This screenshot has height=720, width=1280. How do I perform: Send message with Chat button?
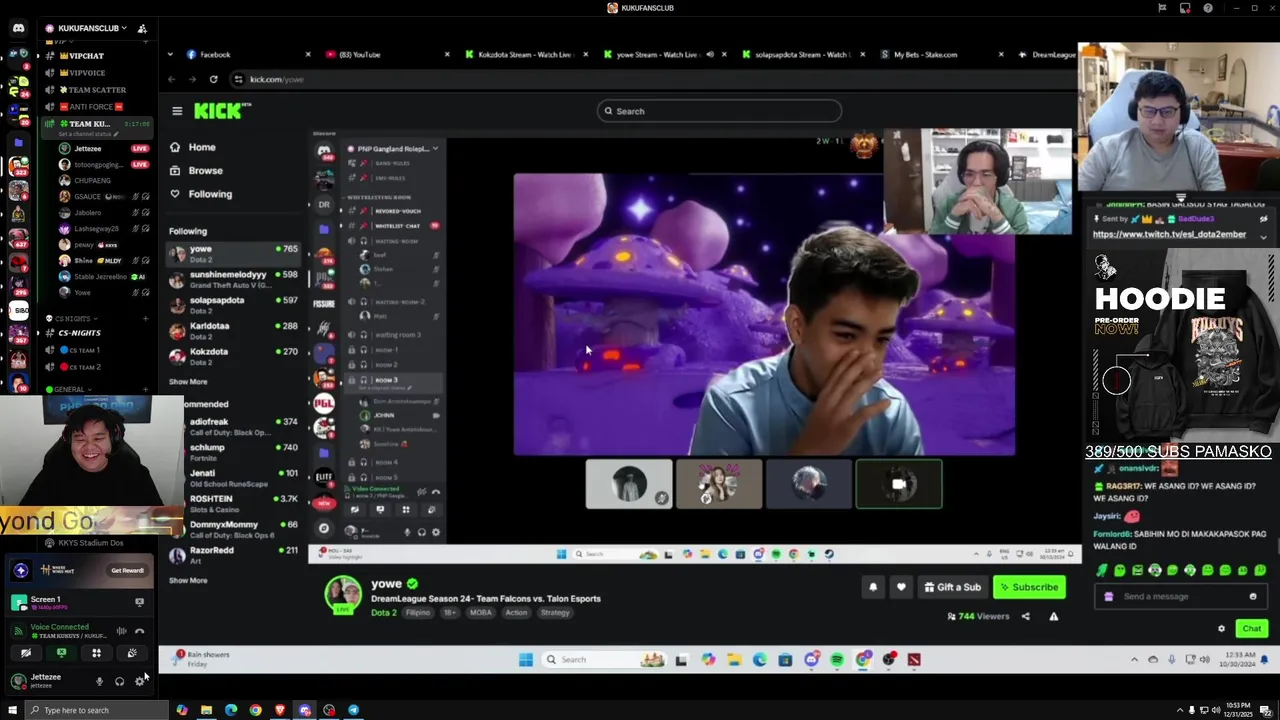1252,628
